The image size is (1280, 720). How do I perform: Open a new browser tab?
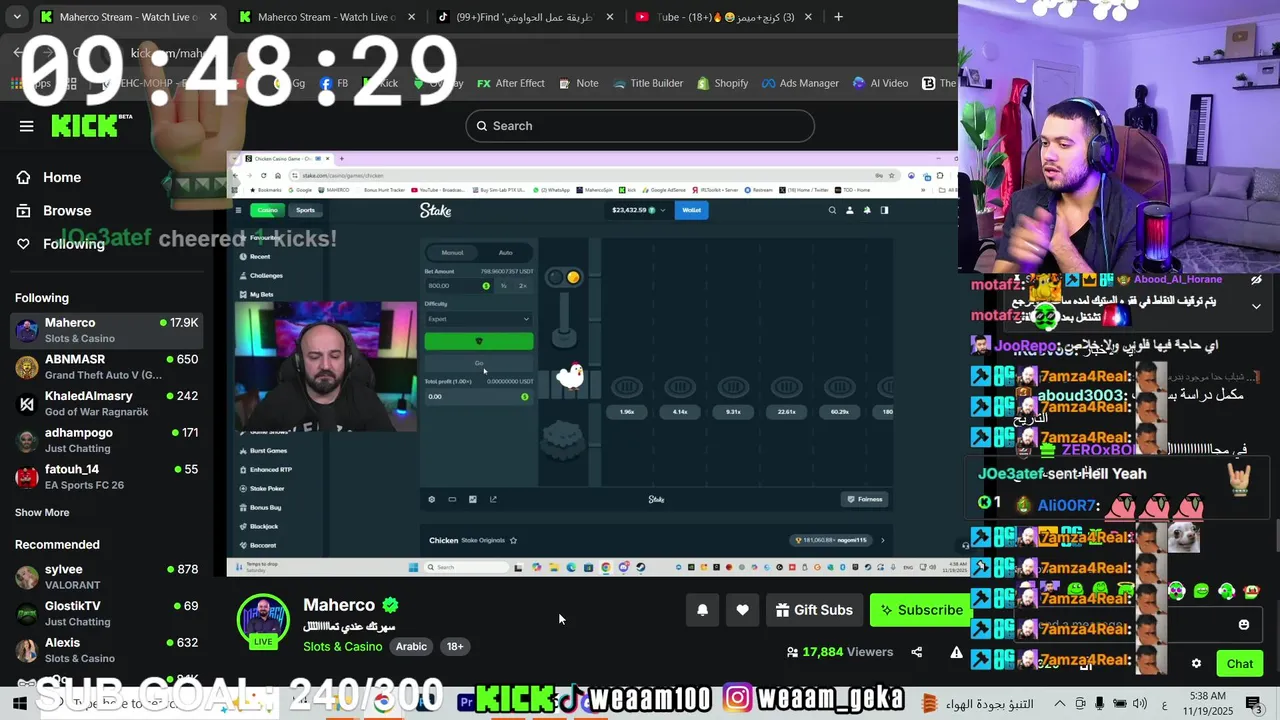click(x=838, y=17)
